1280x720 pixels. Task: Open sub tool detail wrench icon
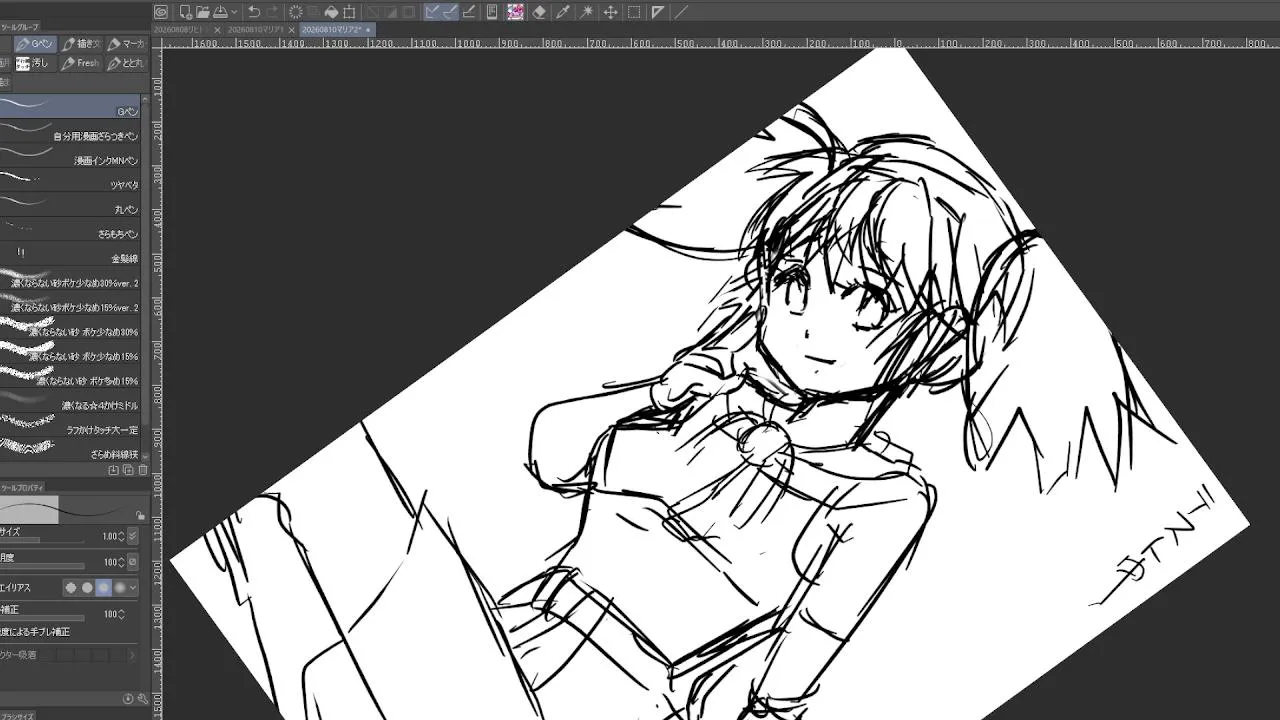coord(142,699)
